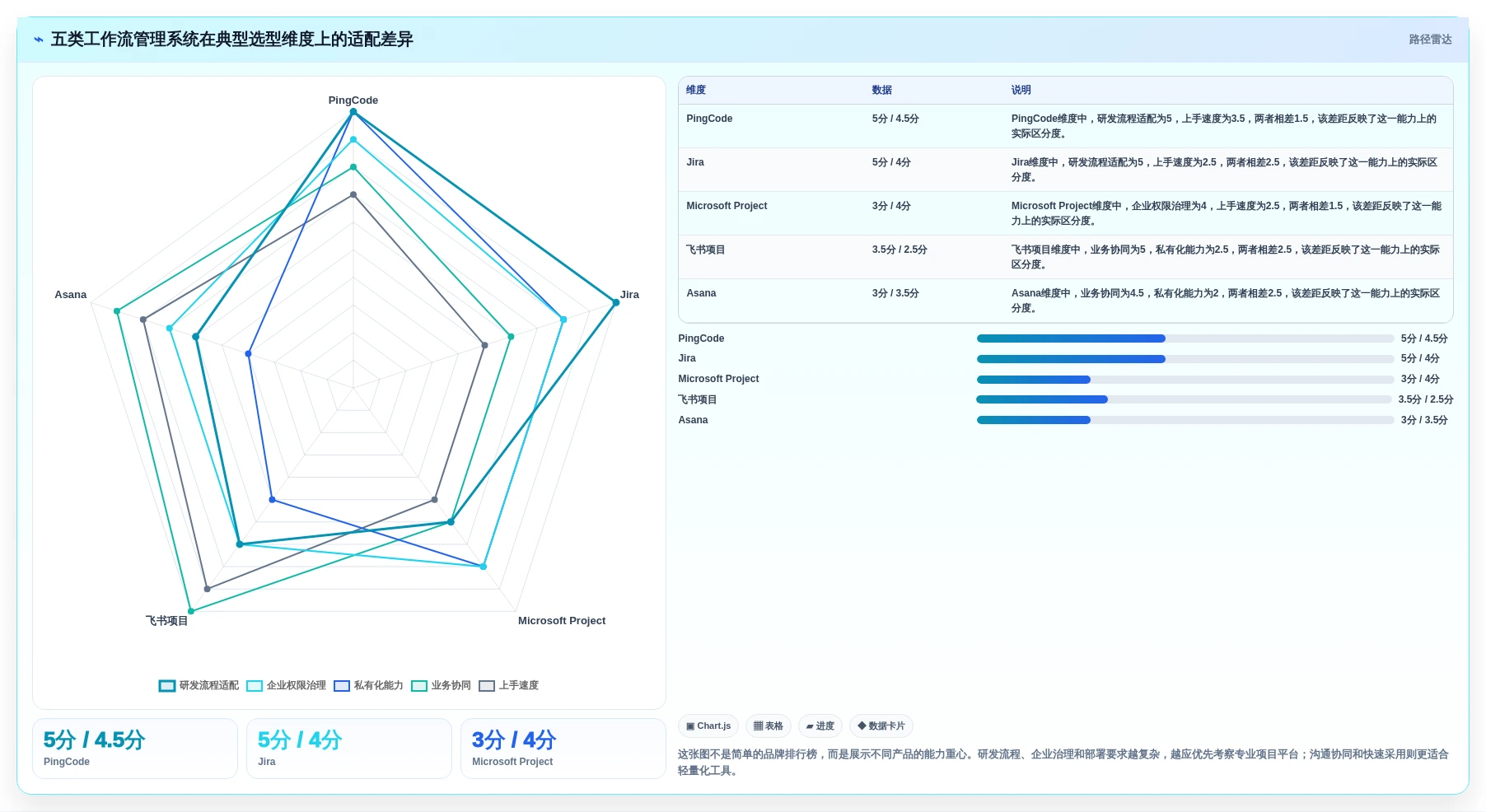Click the Jira progress bar
Viewport: 1486px width, 812px height.
(x=1185, y=359)
